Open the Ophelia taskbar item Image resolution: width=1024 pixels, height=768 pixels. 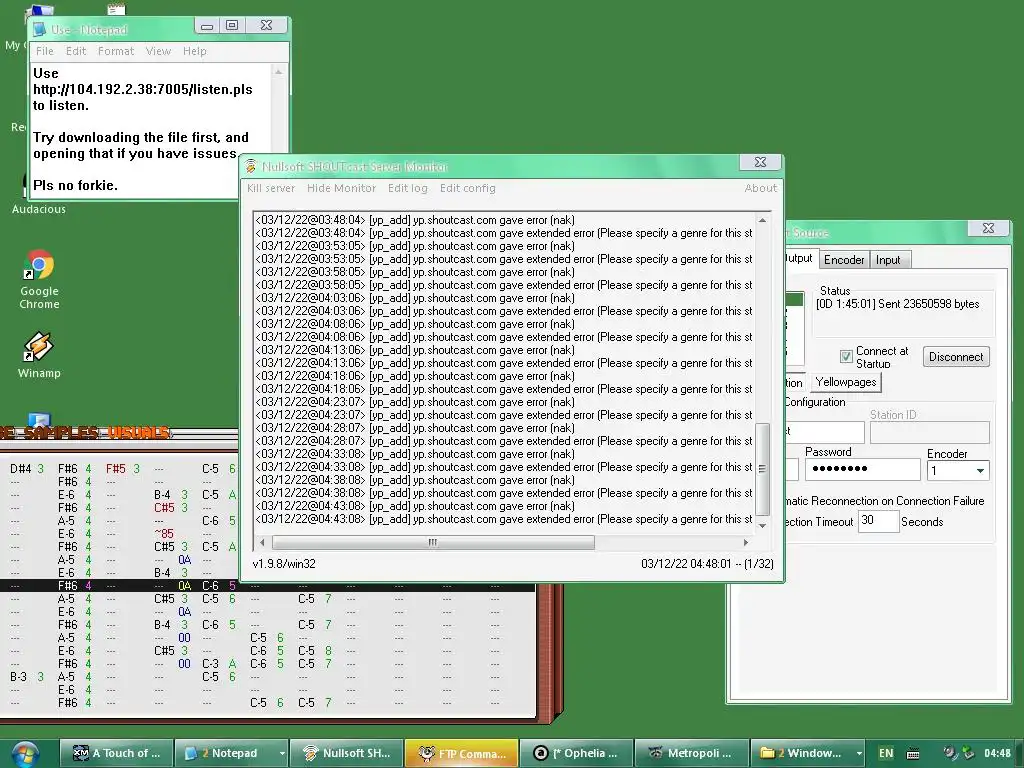pos(577,753)
